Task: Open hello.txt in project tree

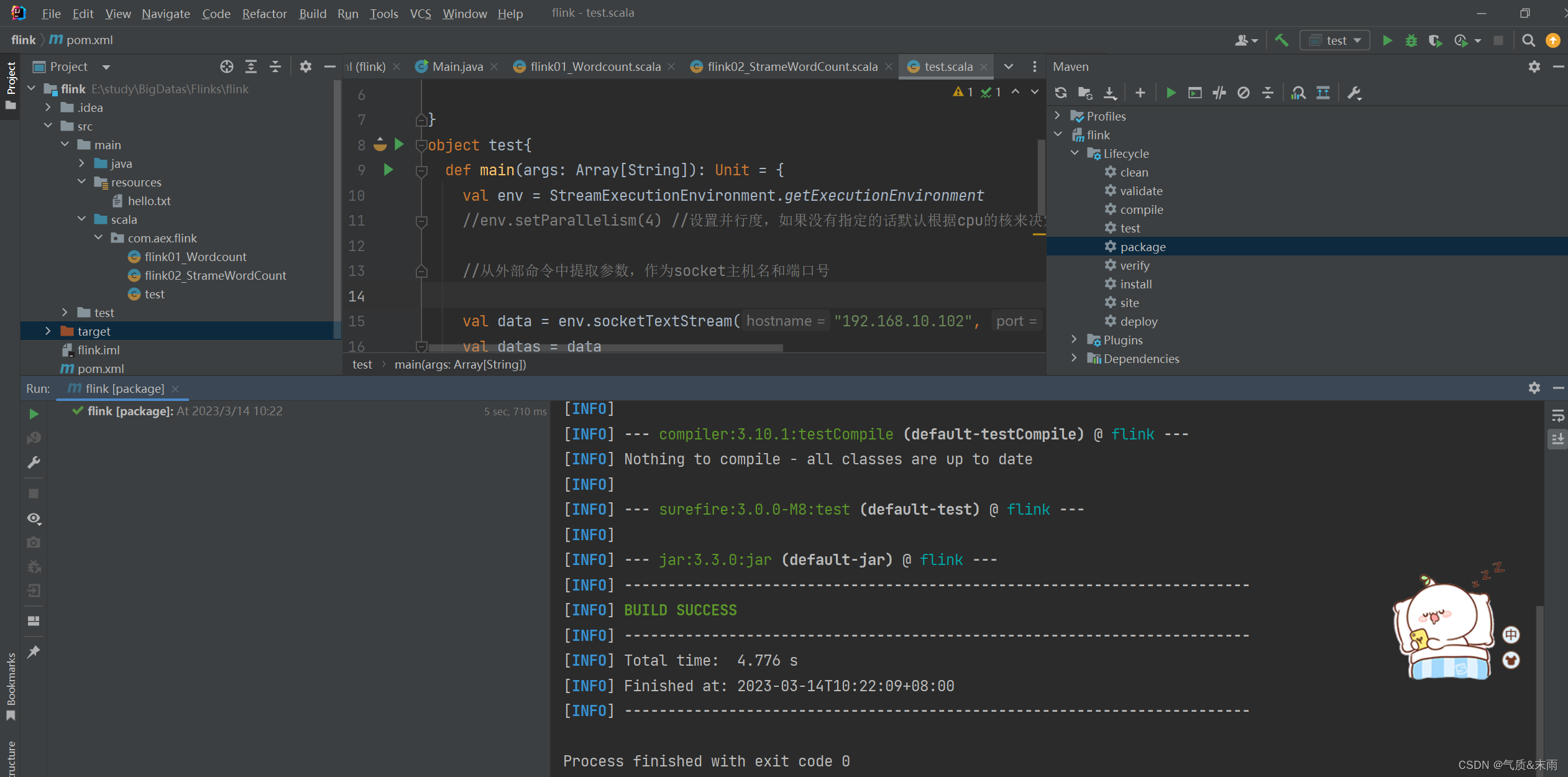Action: pyautogui.click(x=149, y=201)
